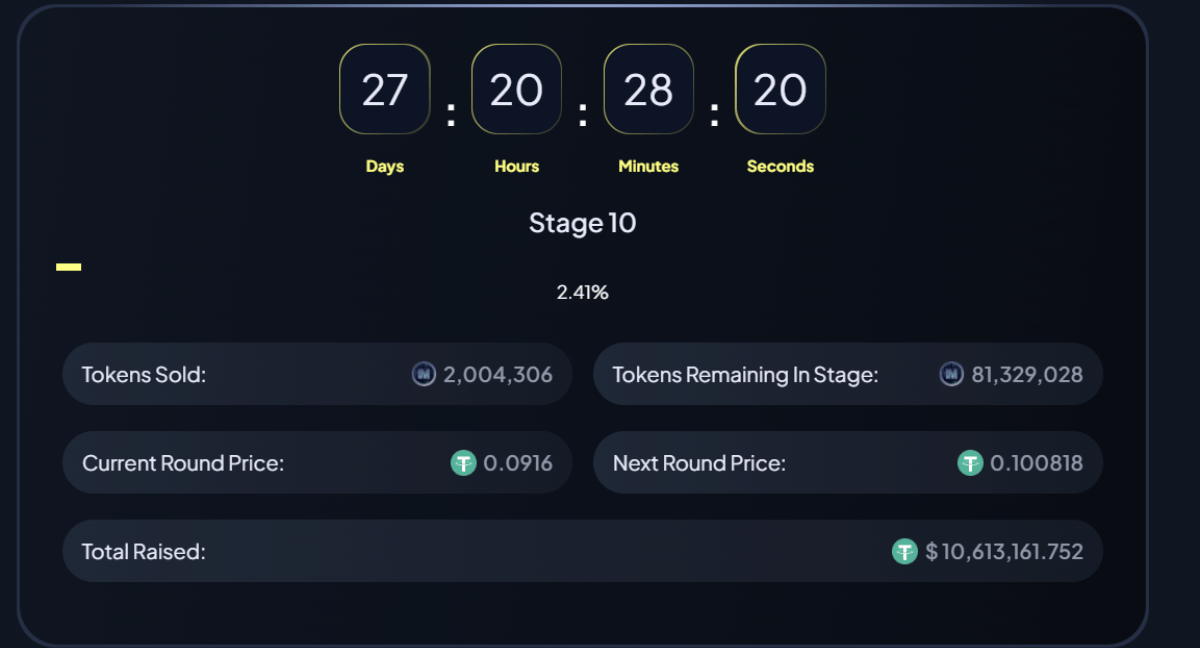Click the 2,004,306 tokens sold value

point(497,375)
